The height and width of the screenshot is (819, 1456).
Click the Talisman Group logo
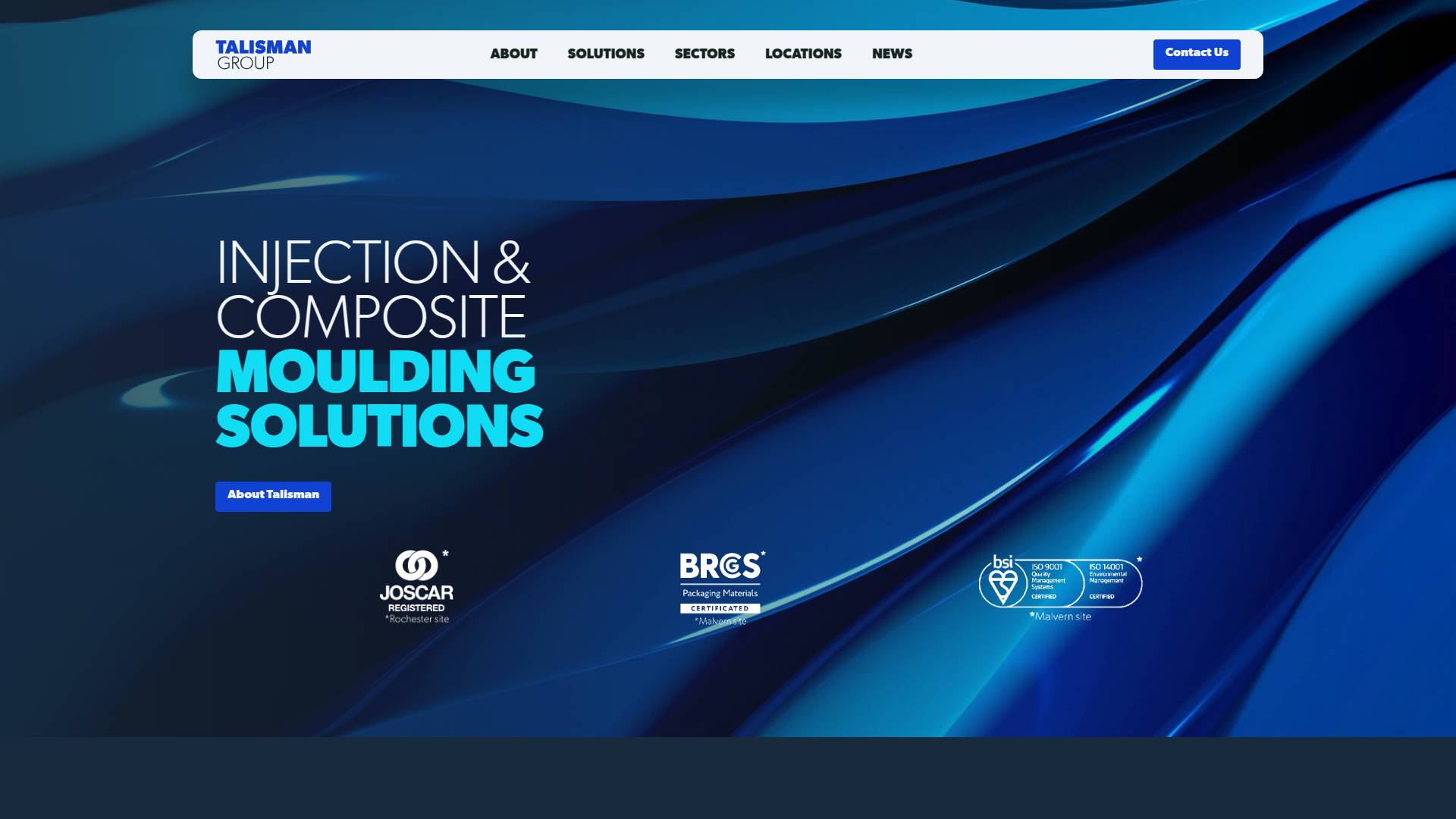(263, 53)
